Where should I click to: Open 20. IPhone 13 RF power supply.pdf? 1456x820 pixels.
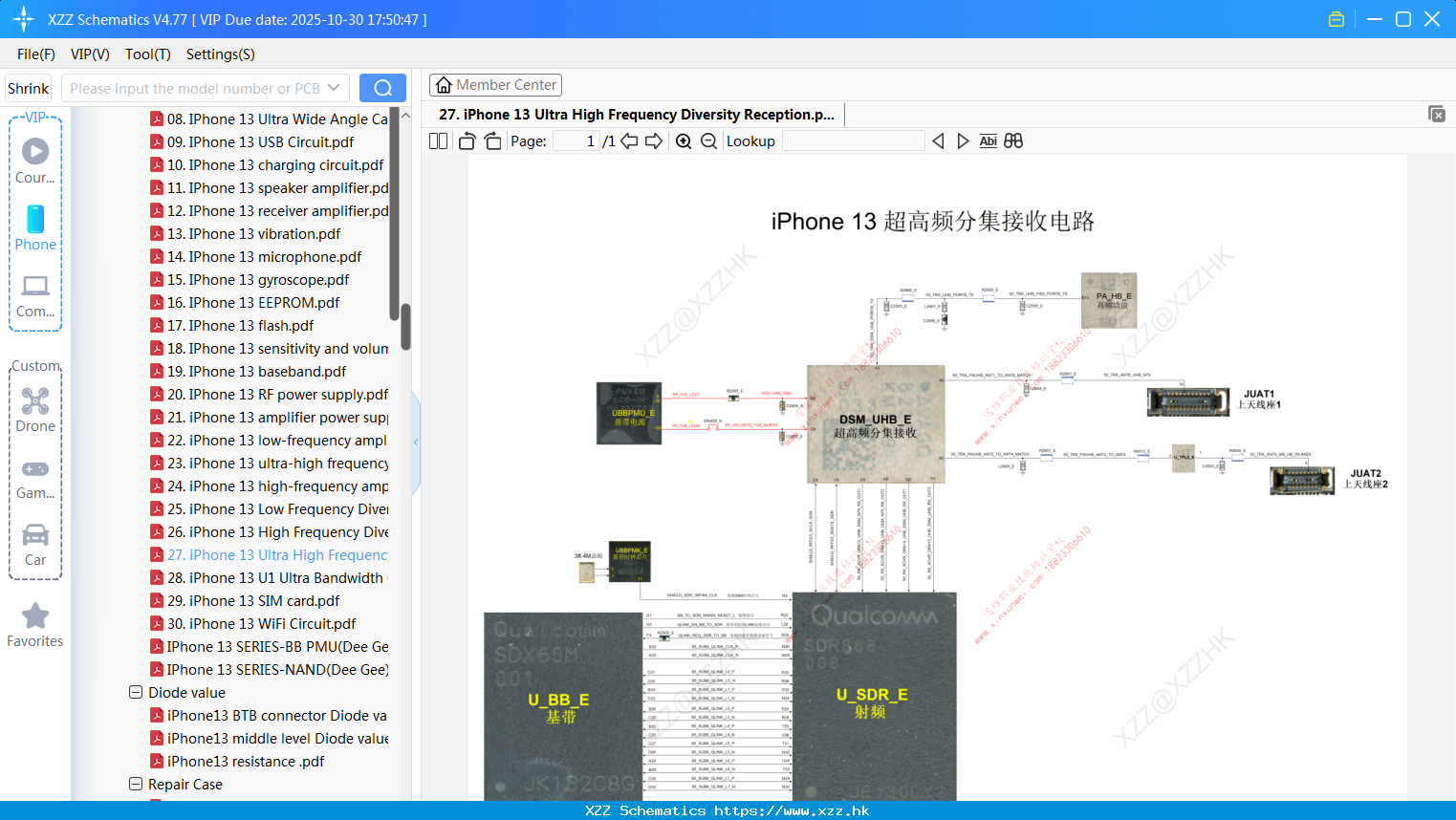(x=270, y=394)
